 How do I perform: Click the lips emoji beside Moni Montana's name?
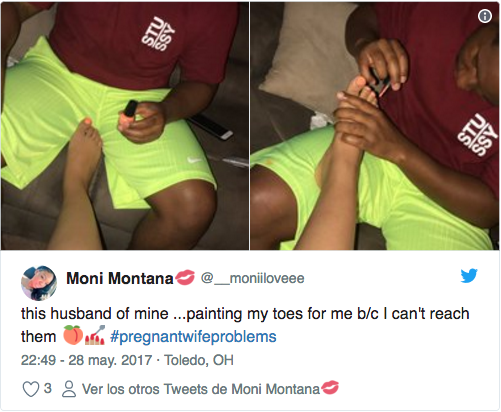185,278
